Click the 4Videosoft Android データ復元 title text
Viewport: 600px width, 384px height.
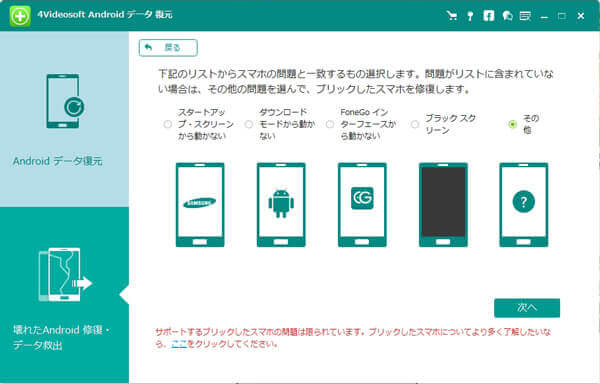(x=105, y=15)
